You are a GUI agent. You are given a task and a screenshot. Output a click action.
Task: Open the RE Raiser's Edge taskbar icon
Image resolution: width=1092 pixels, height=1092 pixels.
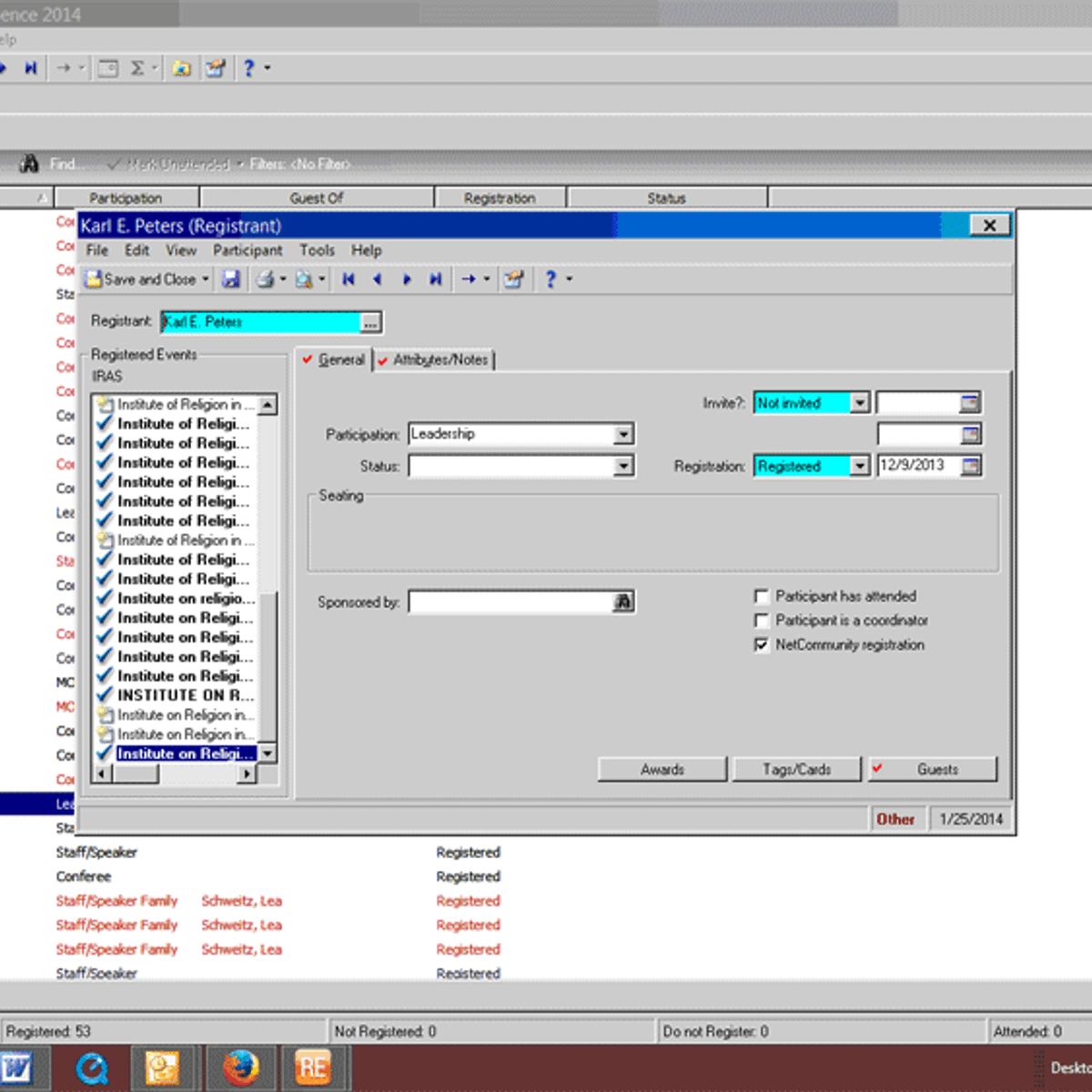[313, 1067]
